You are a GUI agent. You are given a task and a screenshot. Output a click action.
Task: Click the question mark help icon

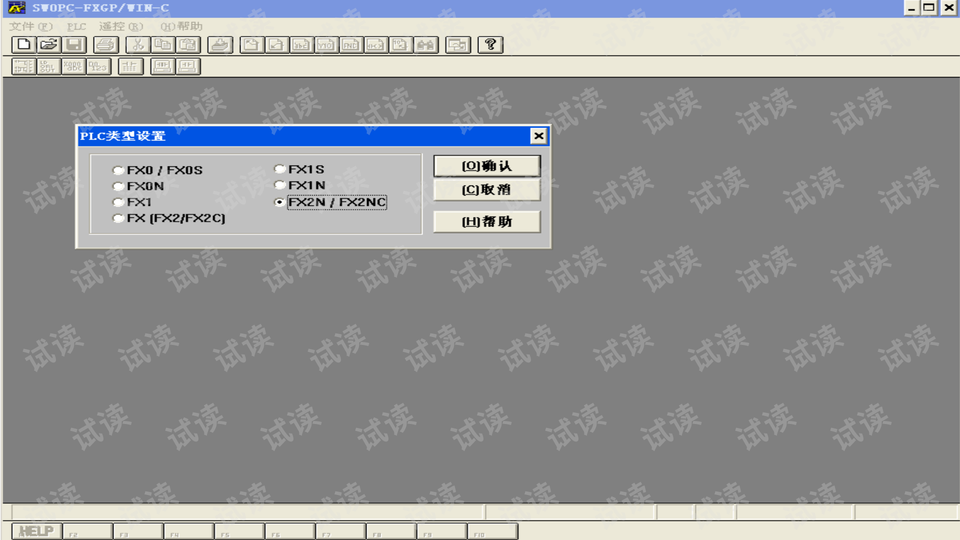(490, 45)
